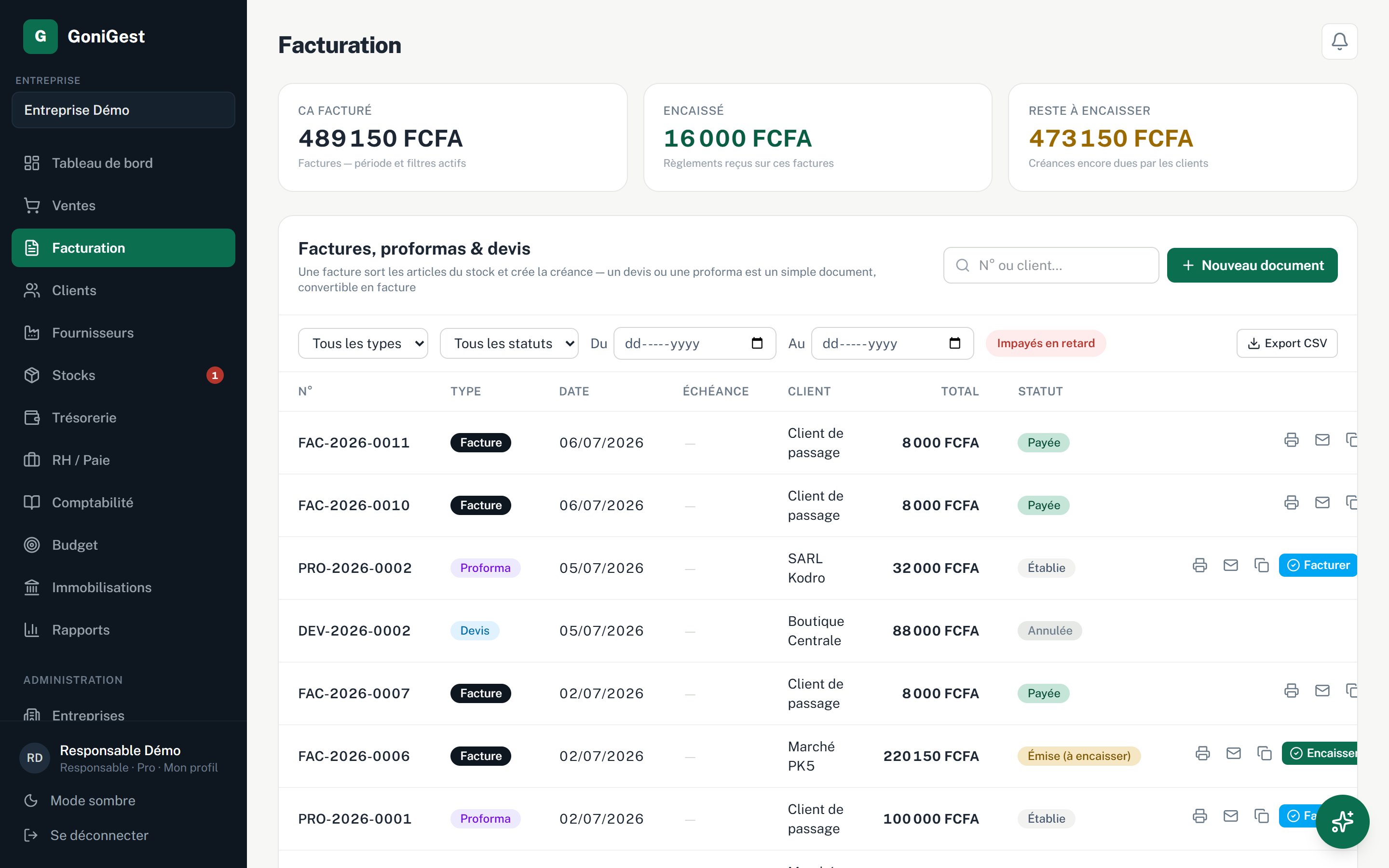Screen dimensions: 1389x868
Task: Click the search magnifier icon
Action: pos(963,265)
